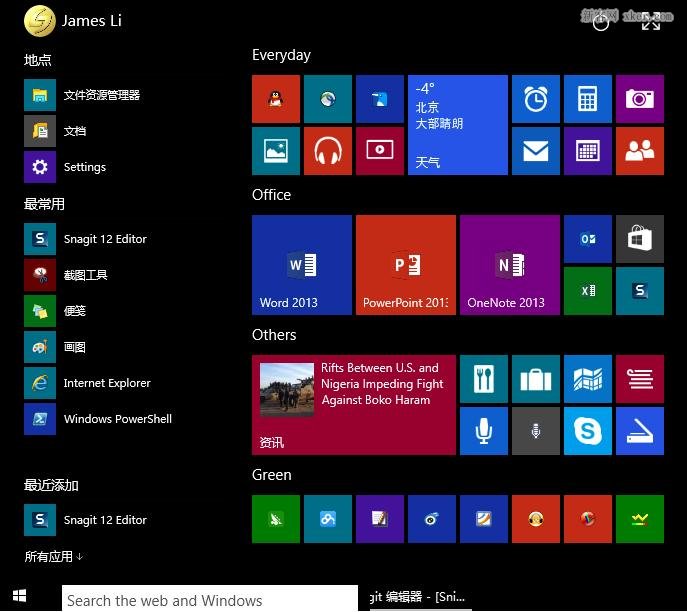Open the Photos tile

click(276, 151)
